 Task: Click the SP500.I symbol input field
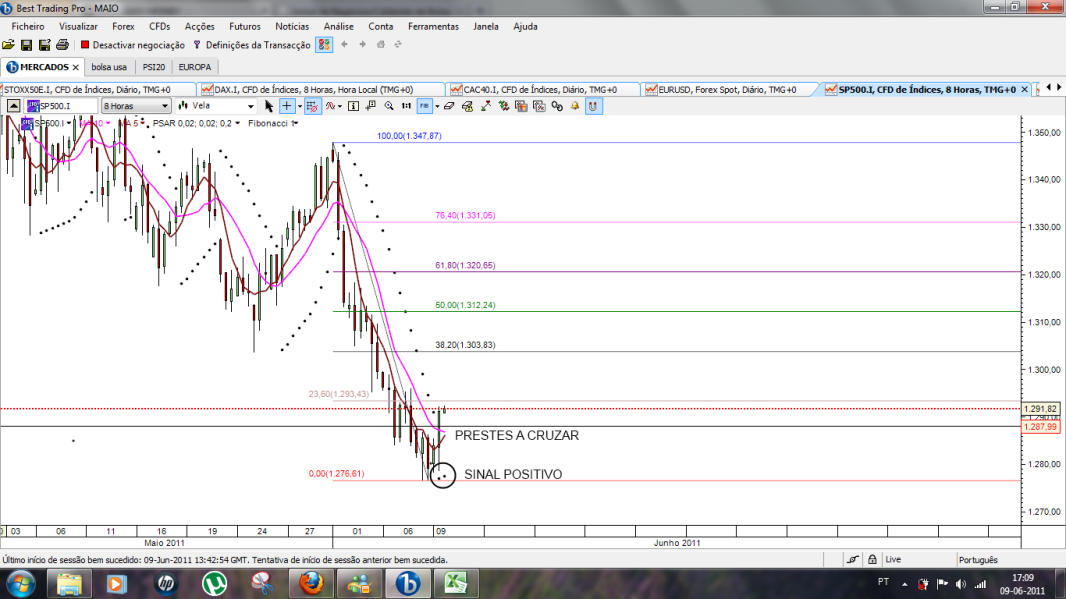[x=61, y=106]
